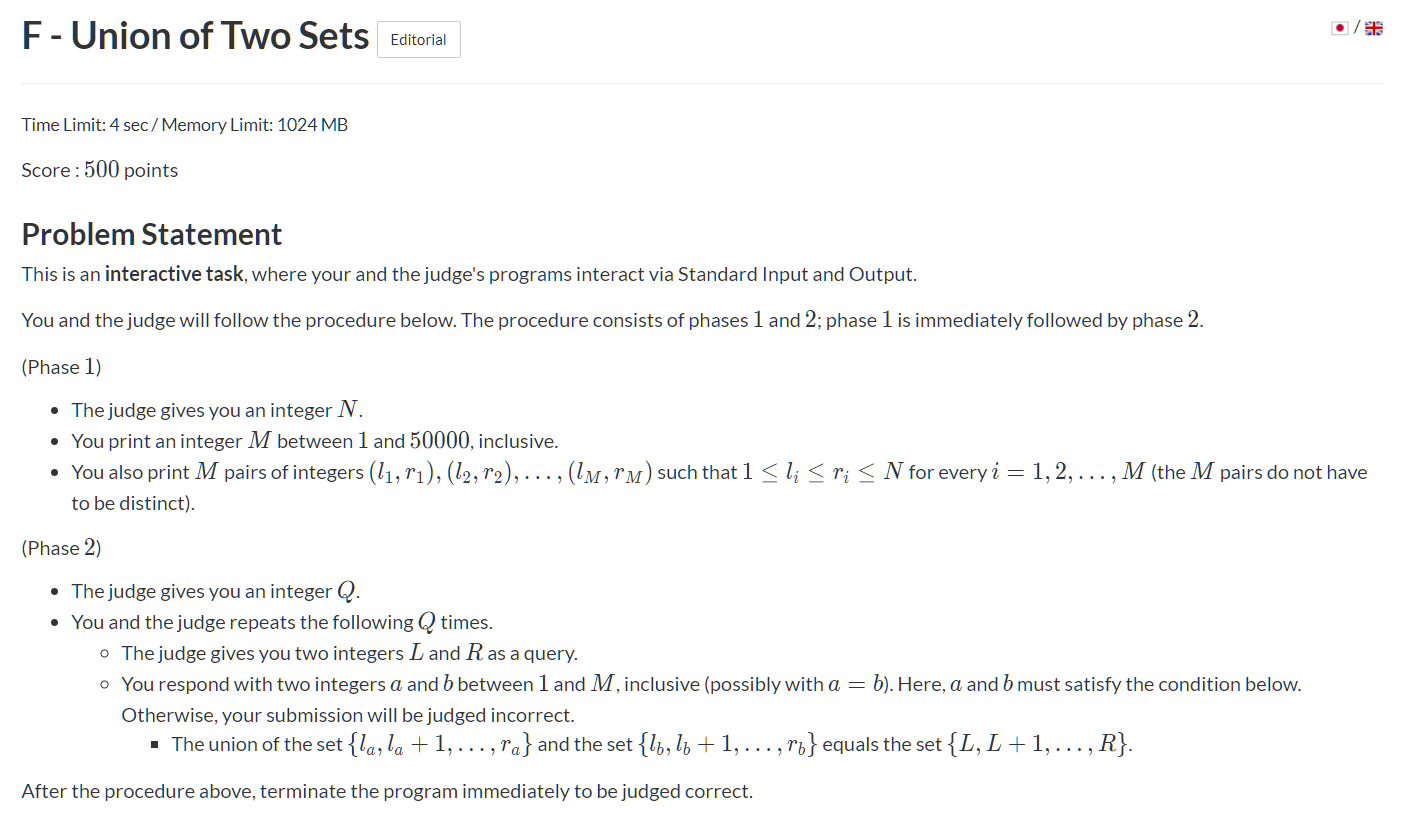
Task: Click the "F - Union of Two Sets" title
Action: point(196,37)
